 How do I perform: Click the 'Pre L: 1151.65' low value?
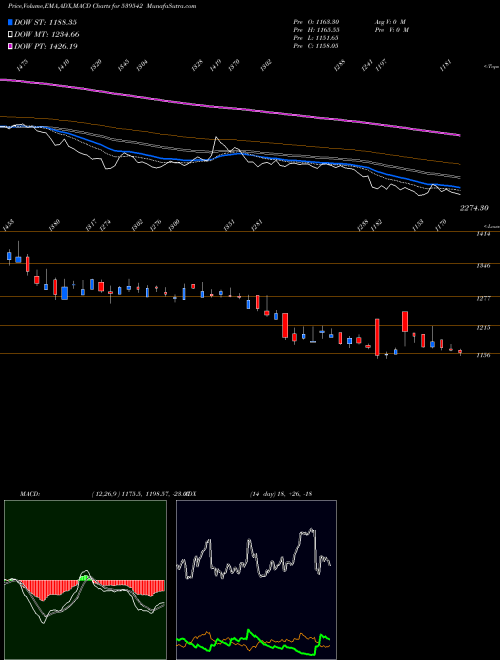click(x=316, y=38)
